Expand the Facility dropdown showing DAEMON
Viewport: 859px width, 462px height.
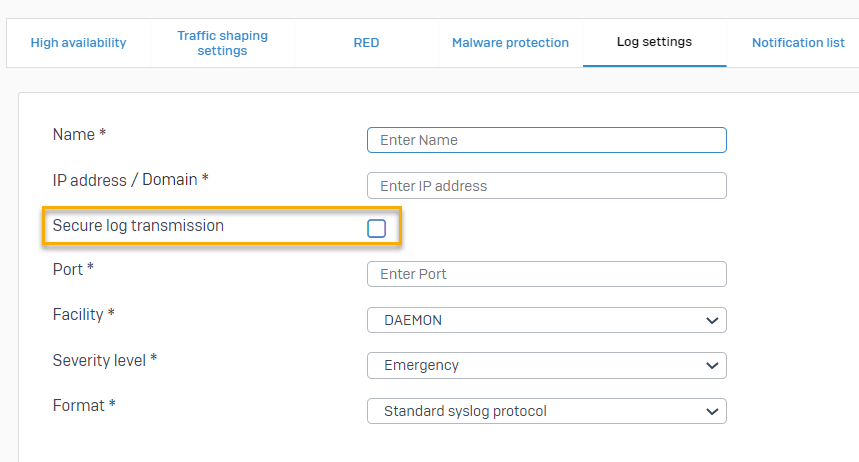(x=547, y=320)
